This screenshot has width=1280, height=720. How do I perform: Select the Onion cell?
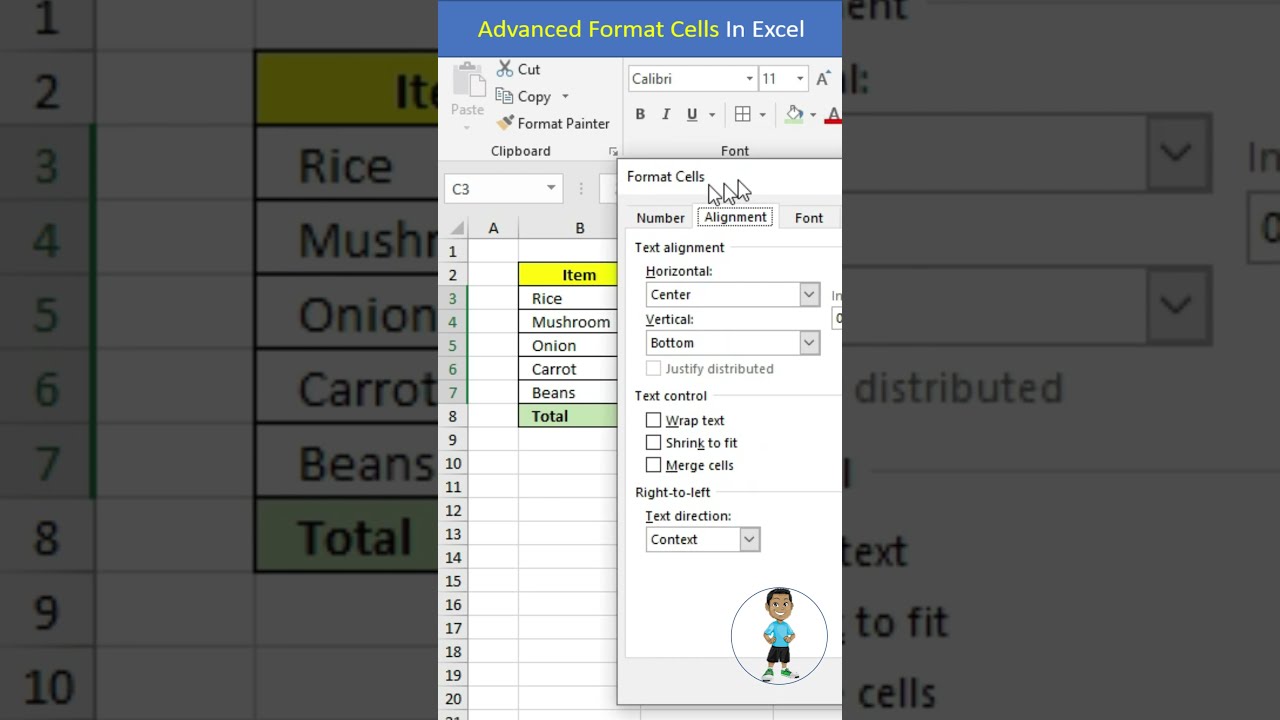[x=568, y=345]
